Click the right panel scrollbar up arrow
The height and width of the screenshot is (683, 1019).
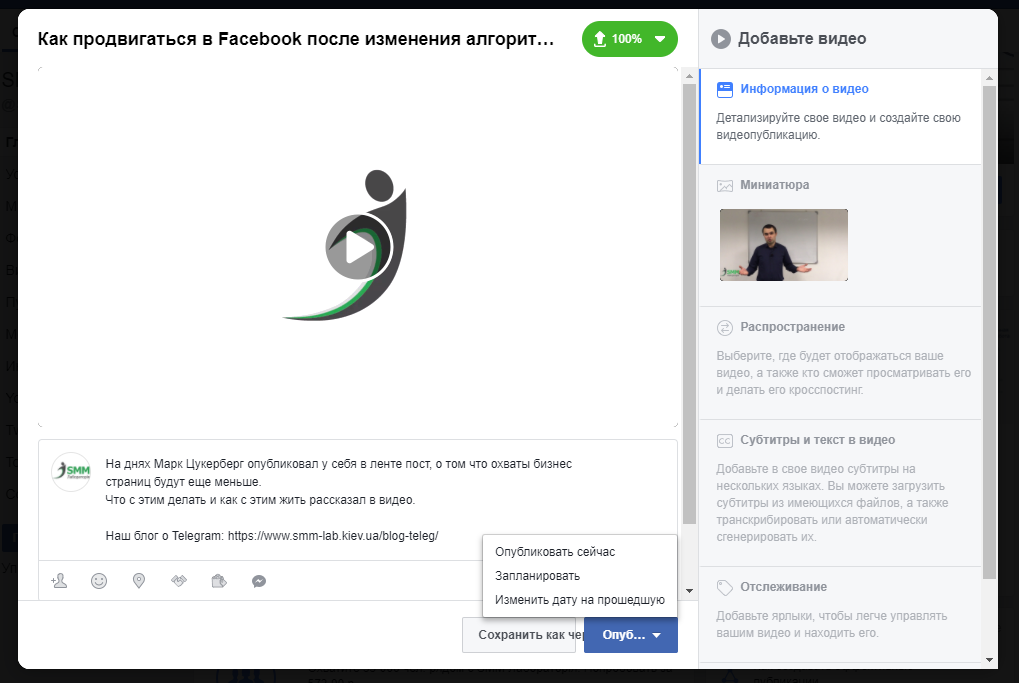[989, 78]
